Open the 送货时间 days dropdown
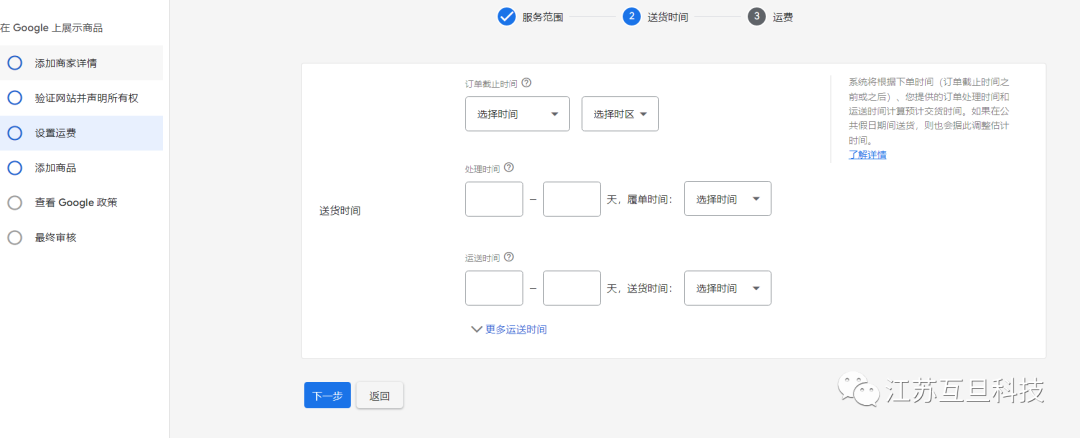Viewport: 1080px width, 438px height. 727,288
